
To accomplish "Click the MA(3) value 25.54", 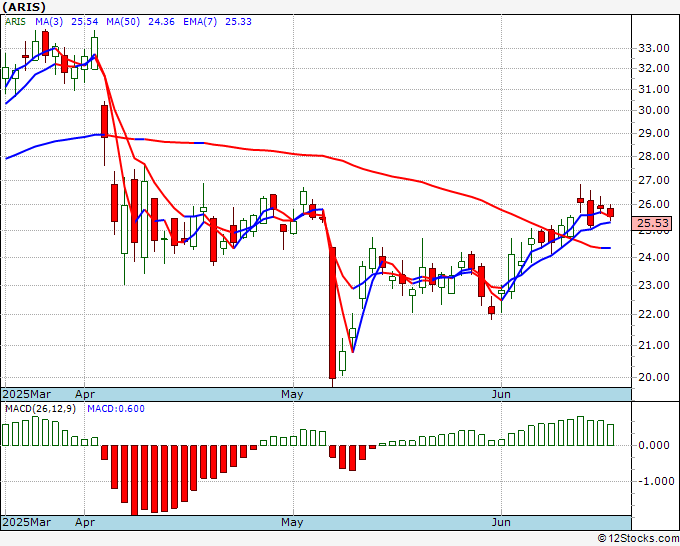I will 85,22.
